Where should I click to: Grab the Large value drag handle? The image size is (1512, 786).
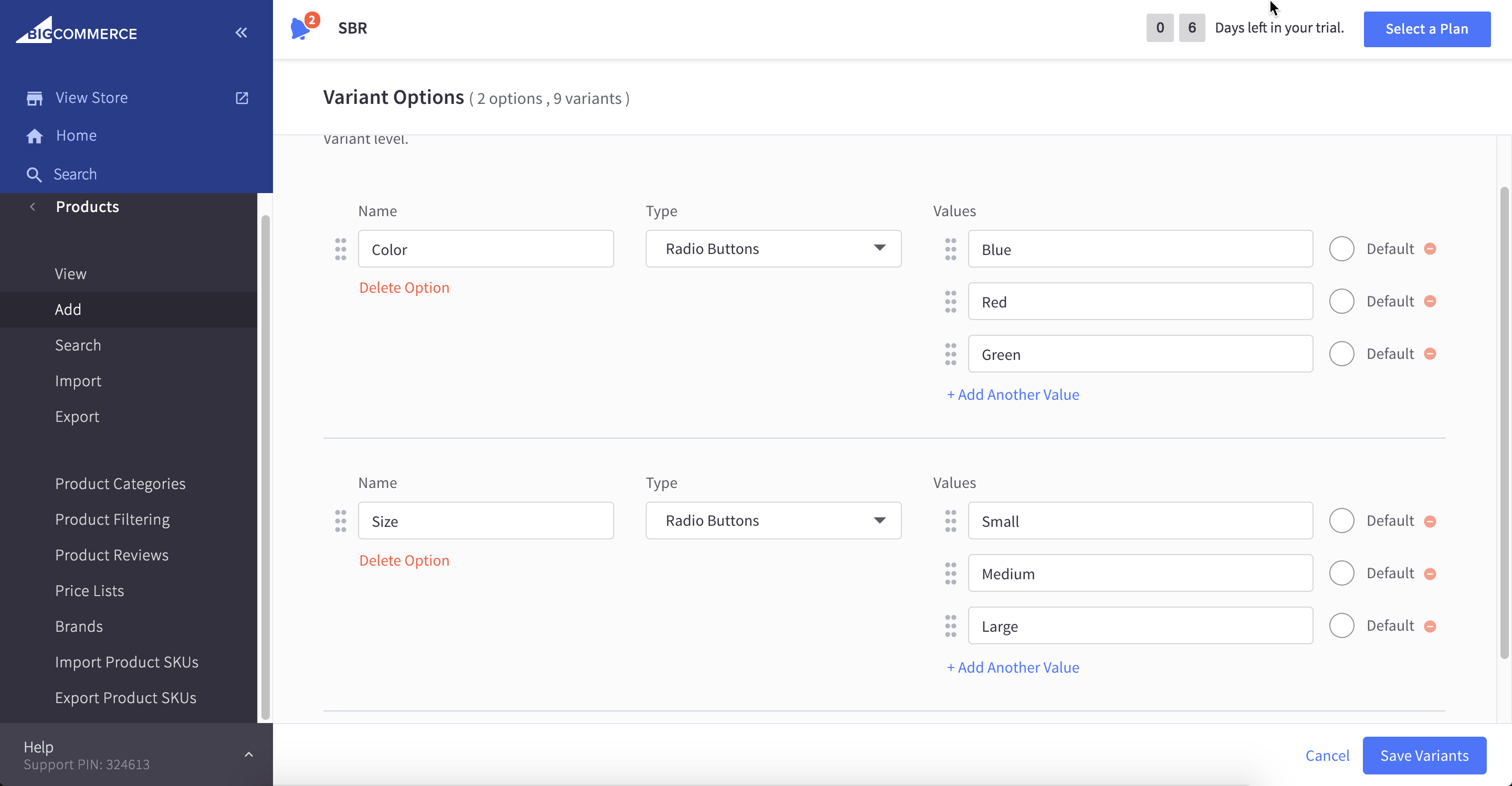coord(951,626)
